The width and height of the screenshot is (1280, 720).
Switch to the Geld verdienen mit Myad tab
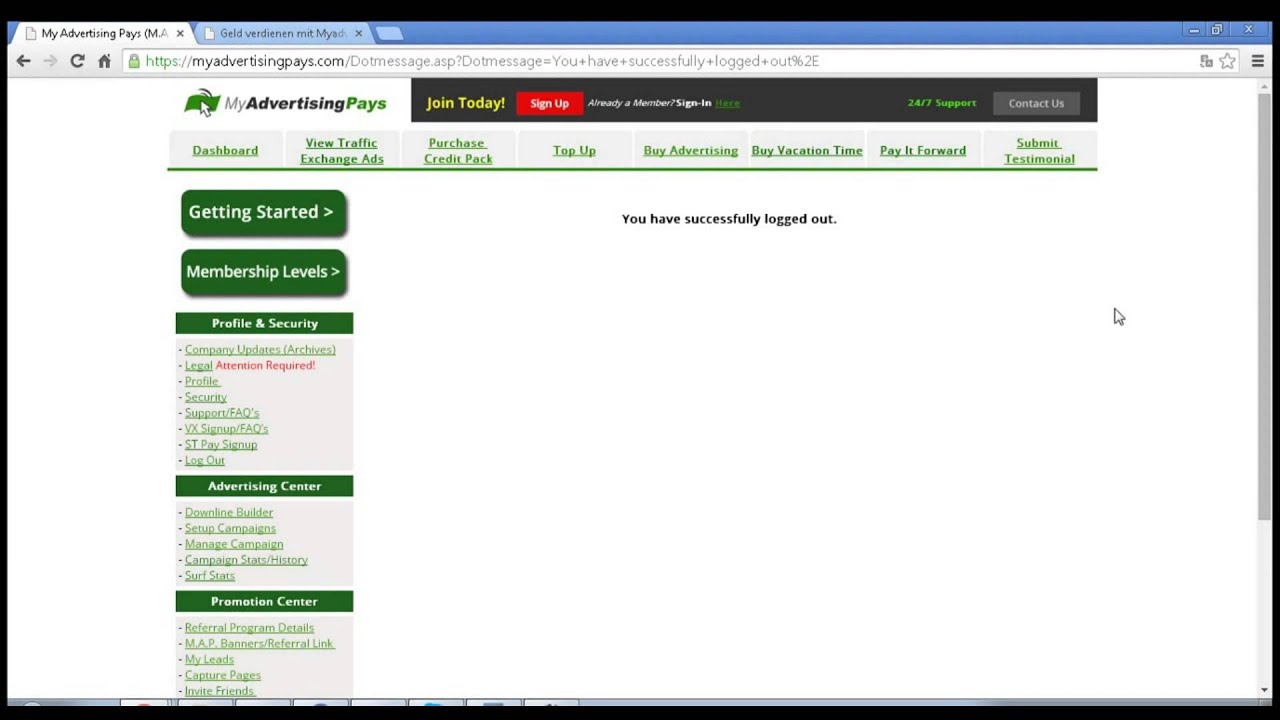point(281,33)
